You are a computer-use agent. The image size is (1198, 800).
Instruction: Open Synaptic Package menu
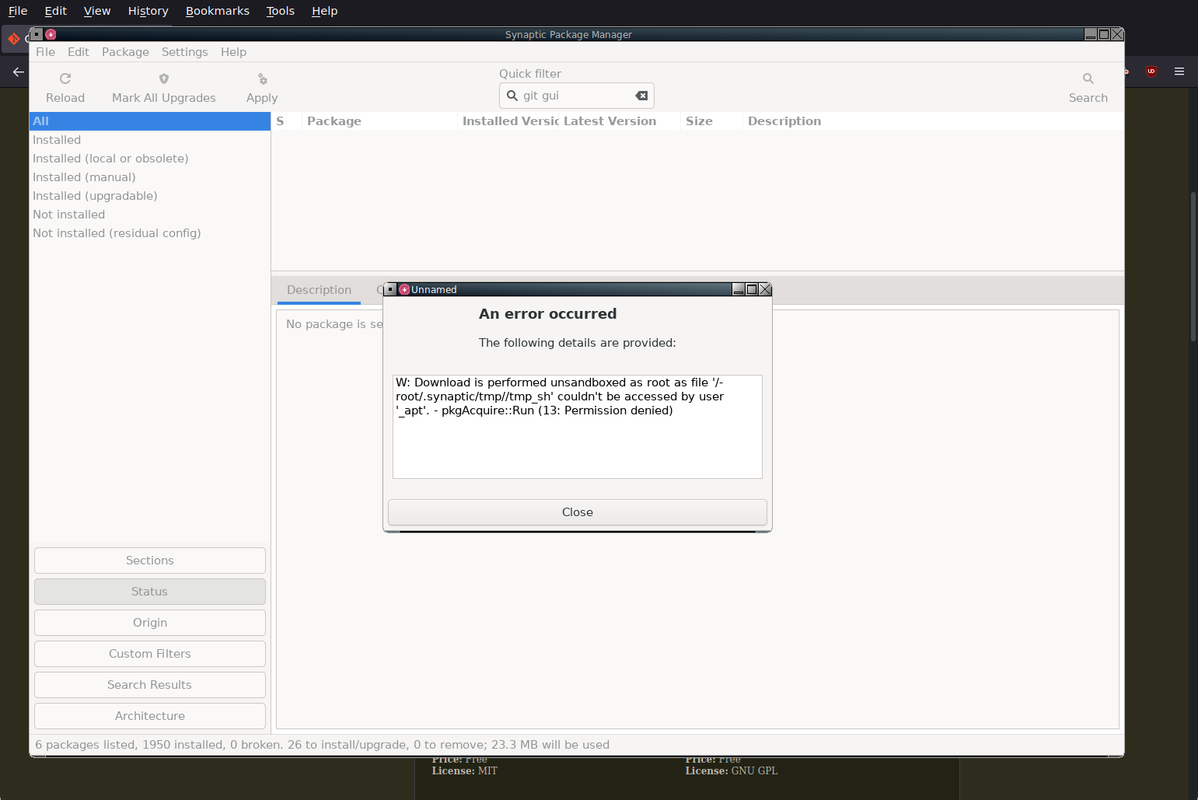[x=125, y=52]
